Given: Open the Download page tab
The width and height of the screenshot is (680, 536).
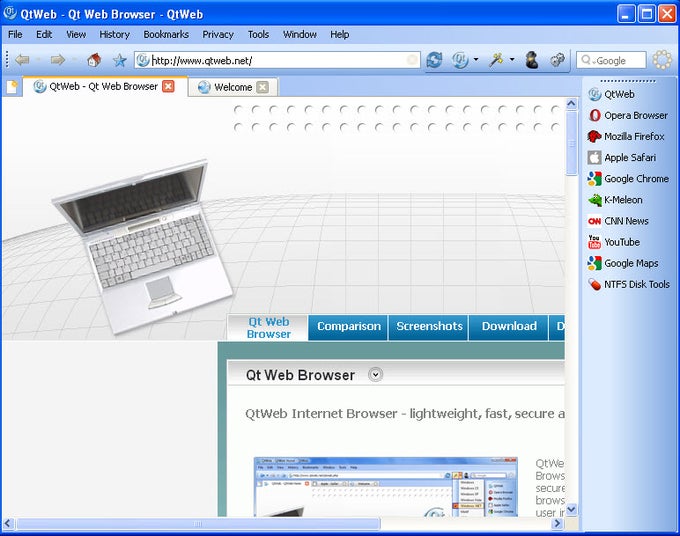Looking at the screenshot, I should tap(509, 327).
